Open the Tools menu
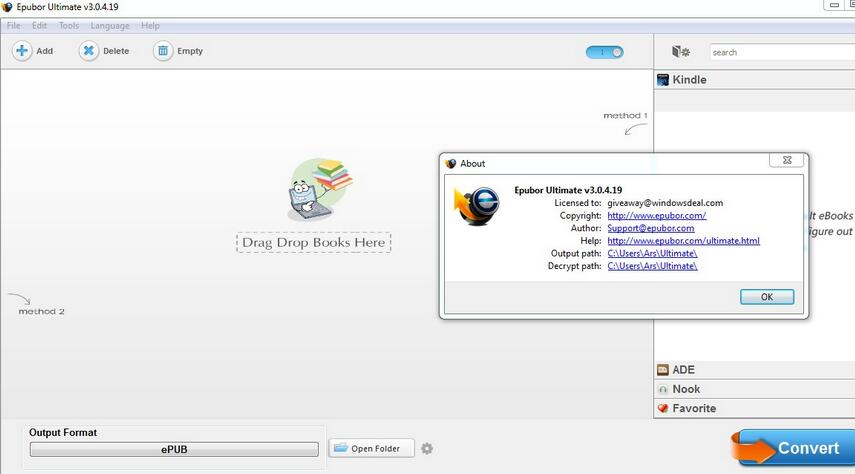Viewport: 855px width, 474px height. (69, 26)
